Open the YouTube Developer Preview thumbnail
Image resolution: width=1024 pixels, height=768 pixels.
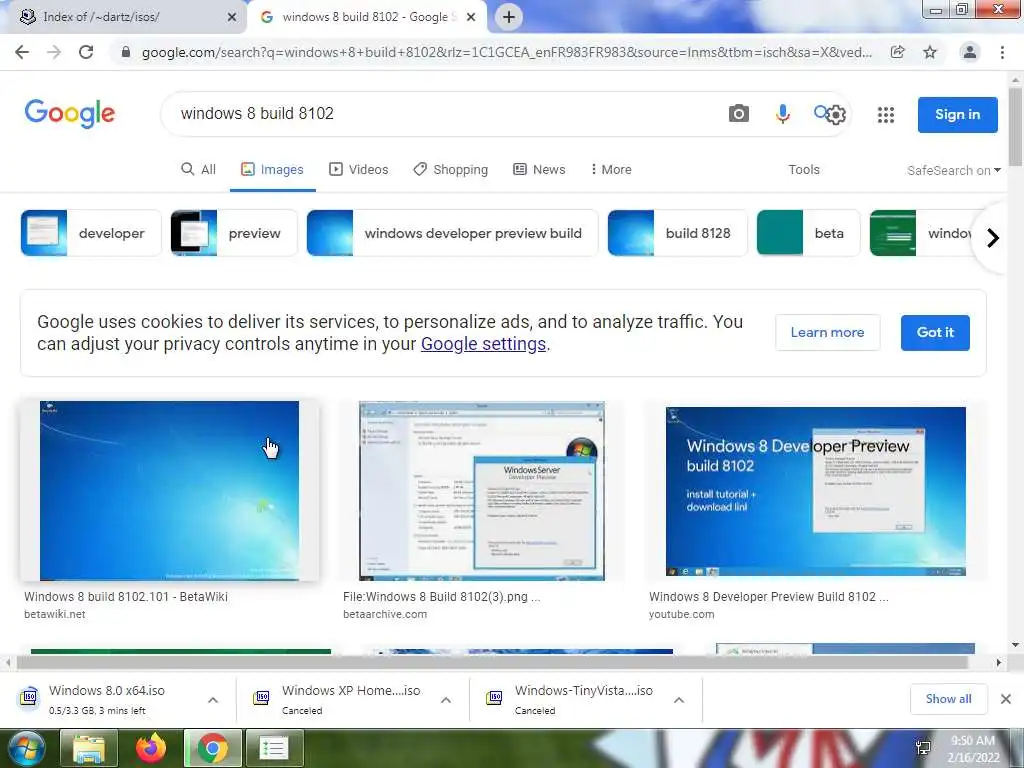click(816, 491)
